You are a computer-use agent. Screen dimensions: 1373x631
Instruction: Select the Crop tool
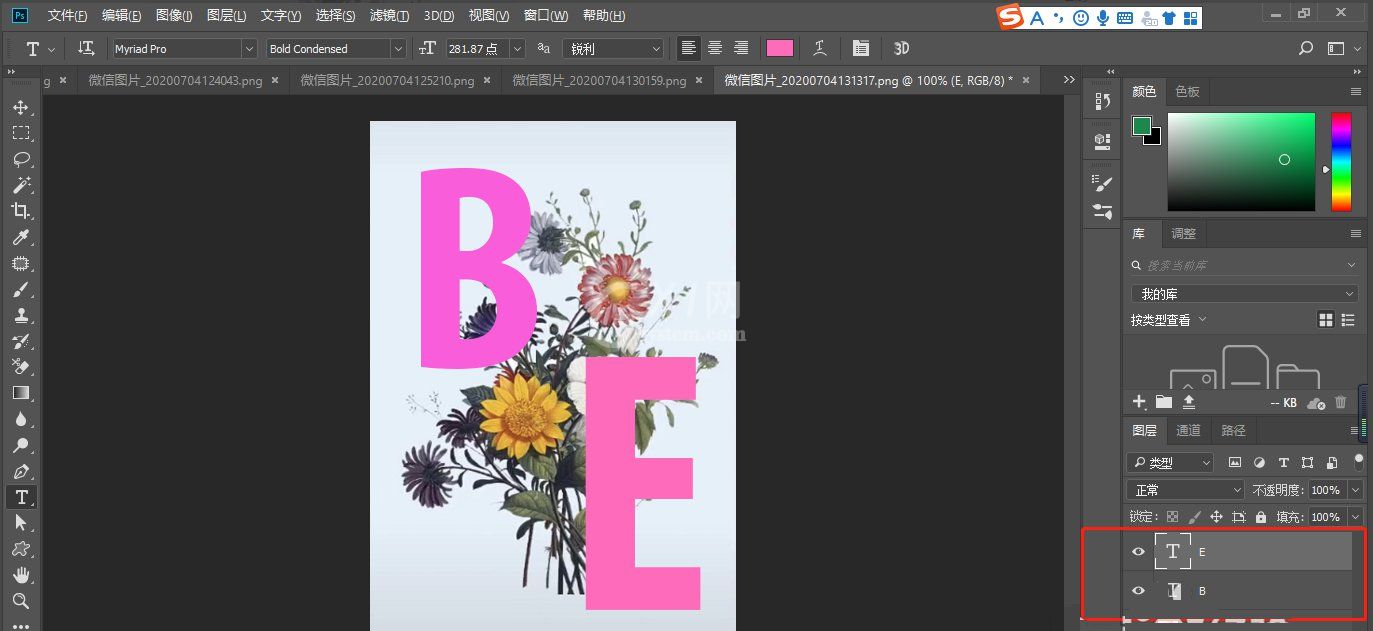click(x=21, y=211)
